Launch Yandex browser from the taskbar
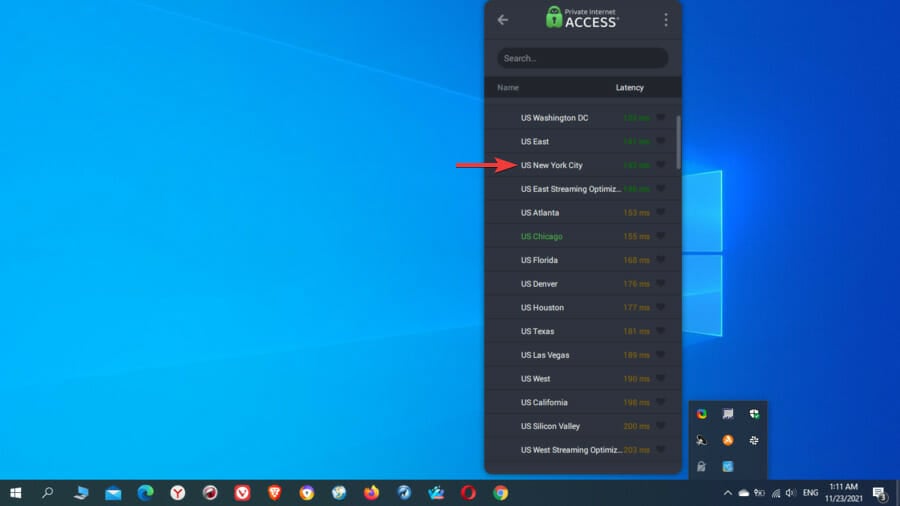This screenshot has width=900, height=506. [177, 493]
